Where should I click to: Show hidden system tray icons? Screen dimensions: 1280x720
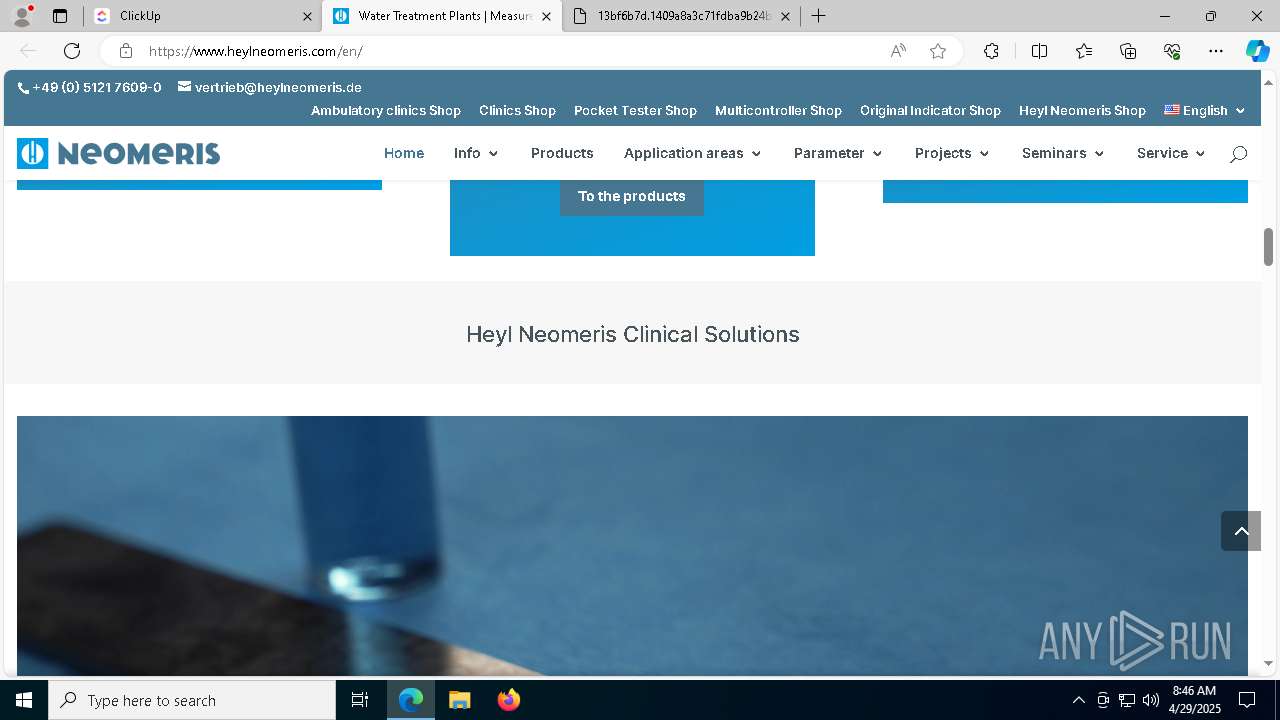[x=1078, y=700]
